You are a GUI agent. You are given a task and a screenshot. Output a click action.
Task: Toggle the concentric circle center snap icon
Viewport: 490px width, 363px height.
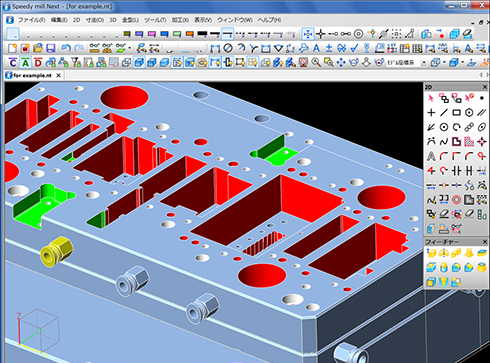(x=358, y=34)
